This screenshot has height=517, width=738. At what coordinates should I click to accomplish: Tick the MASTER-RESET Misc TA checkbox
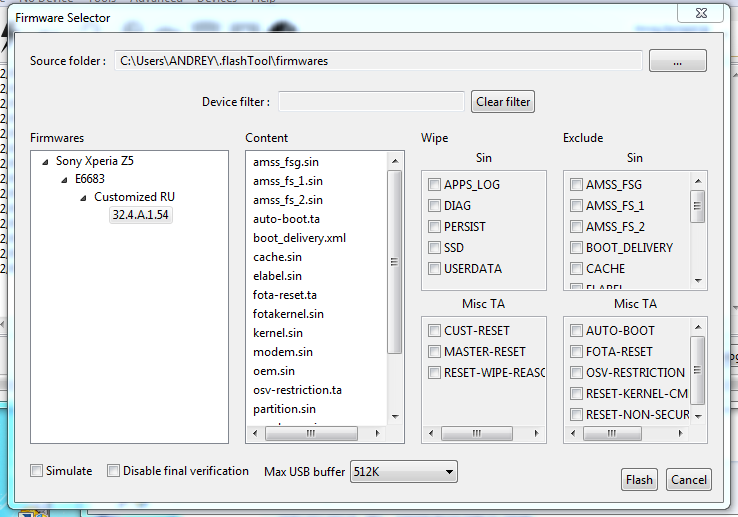434,352
